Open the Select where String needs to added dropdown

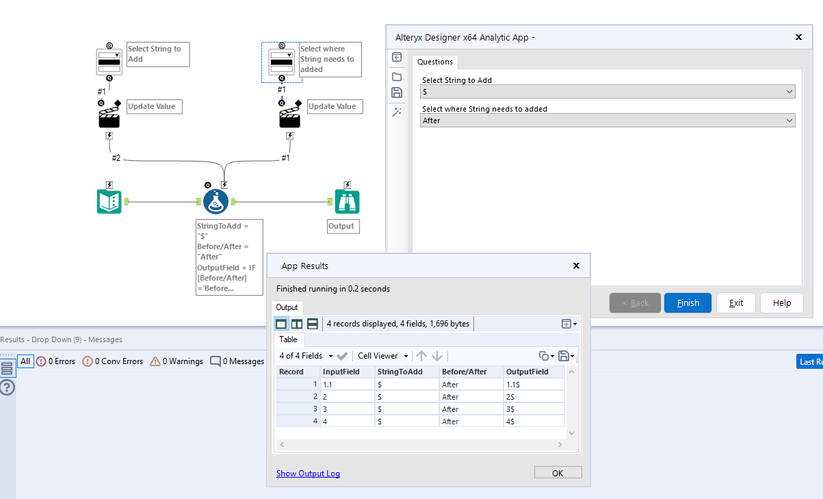point(607,121)
